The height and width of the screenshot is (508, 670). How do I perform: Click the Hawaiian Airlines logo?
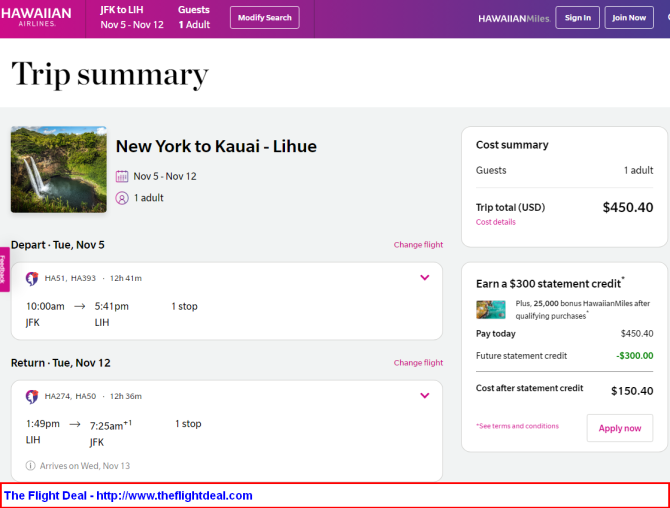(x=36, y=17)
